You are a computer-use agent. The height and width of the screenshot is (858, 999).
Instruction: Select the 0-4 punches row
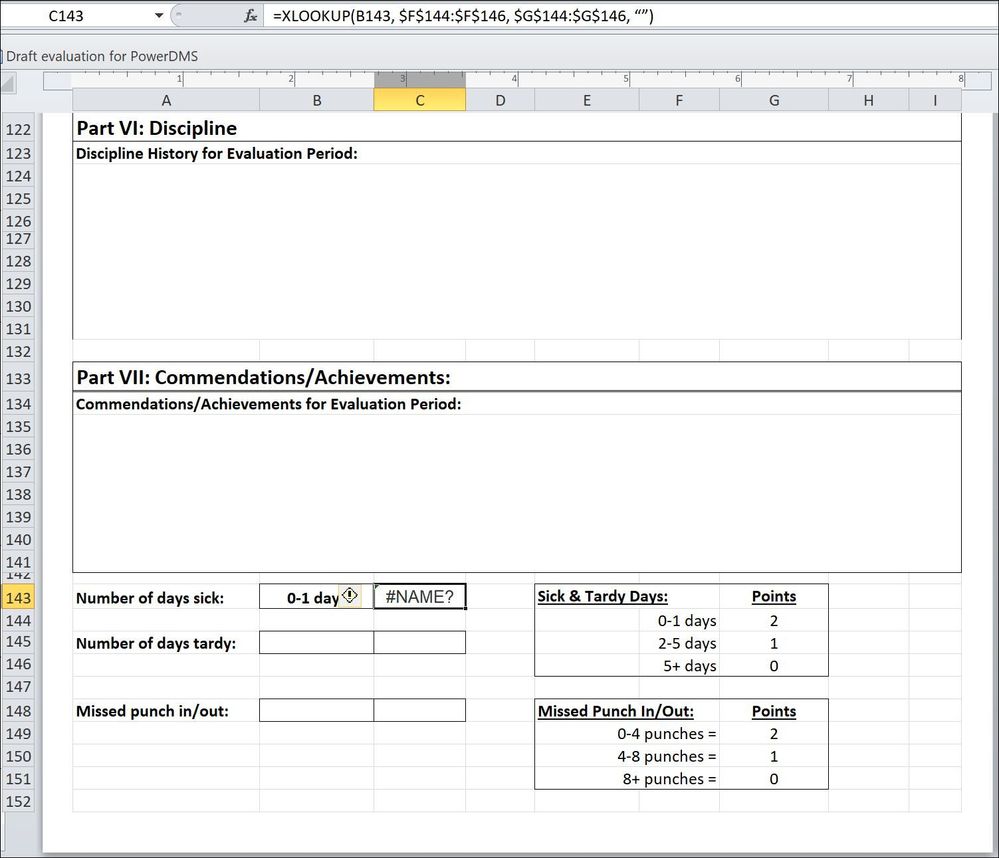(666, 734)
